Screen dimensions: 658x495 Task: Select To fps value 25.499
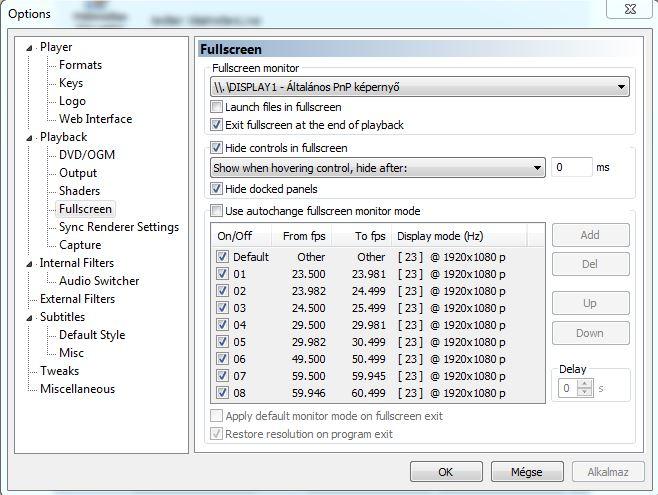(368, 308)
